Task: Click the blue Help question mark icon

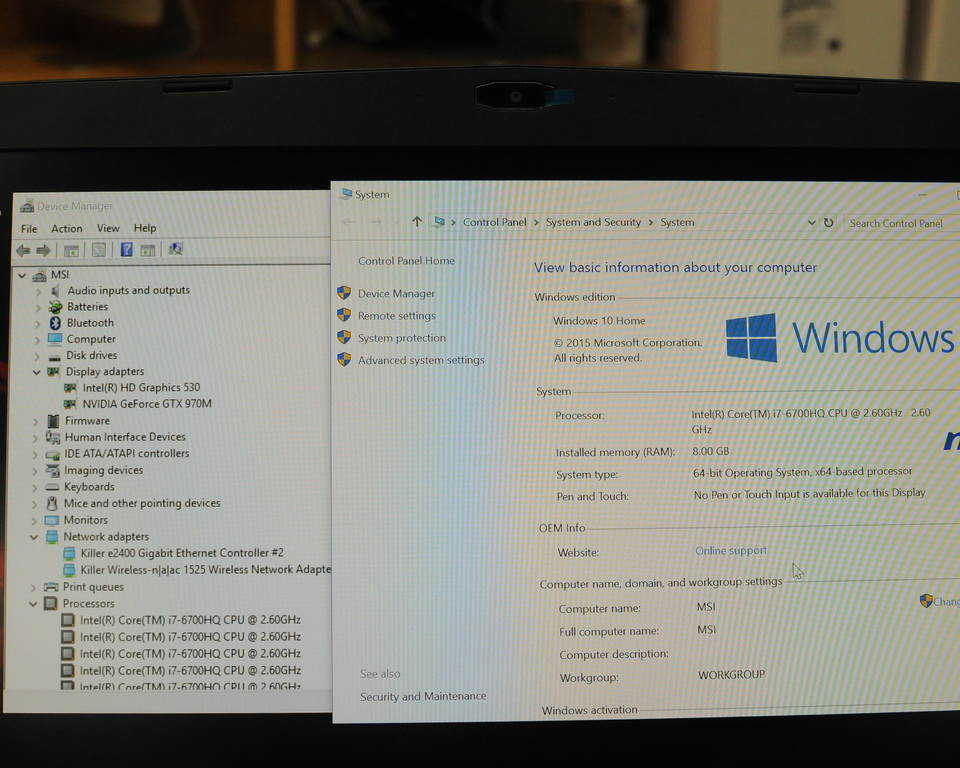Action: (x=127, y=249)
